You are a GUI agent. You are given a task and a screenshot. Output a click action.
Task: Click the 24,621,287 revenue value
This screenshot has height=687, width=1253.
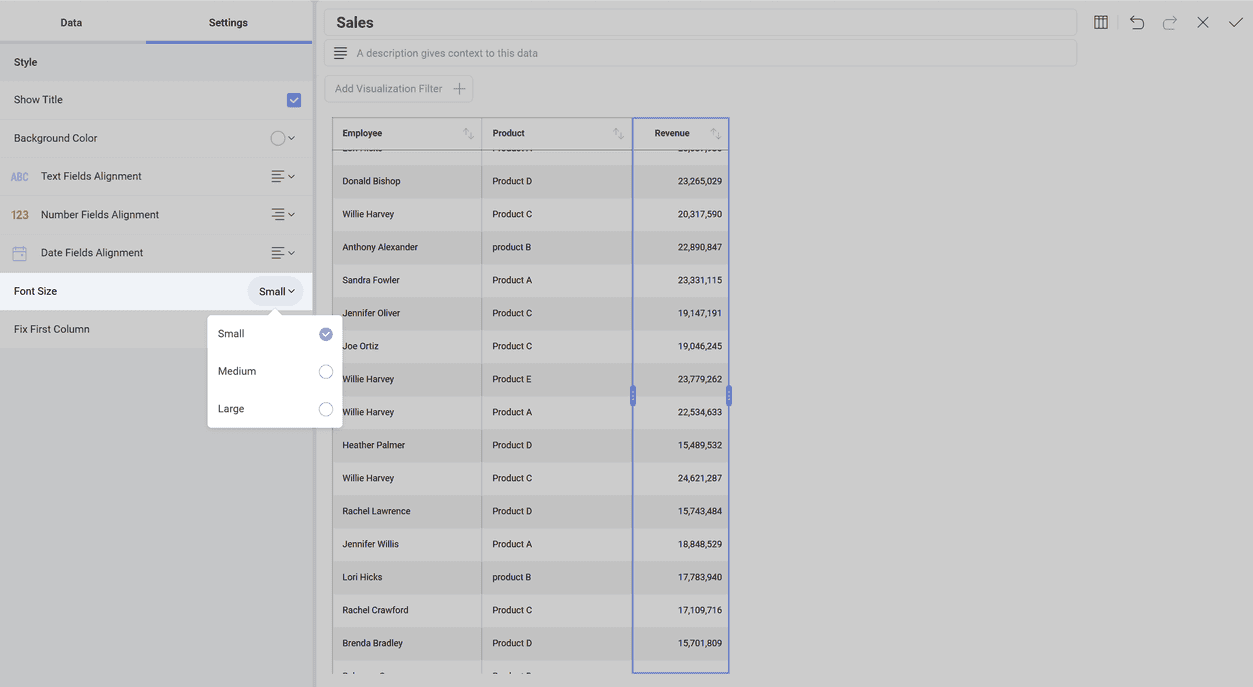pos(699,478)
